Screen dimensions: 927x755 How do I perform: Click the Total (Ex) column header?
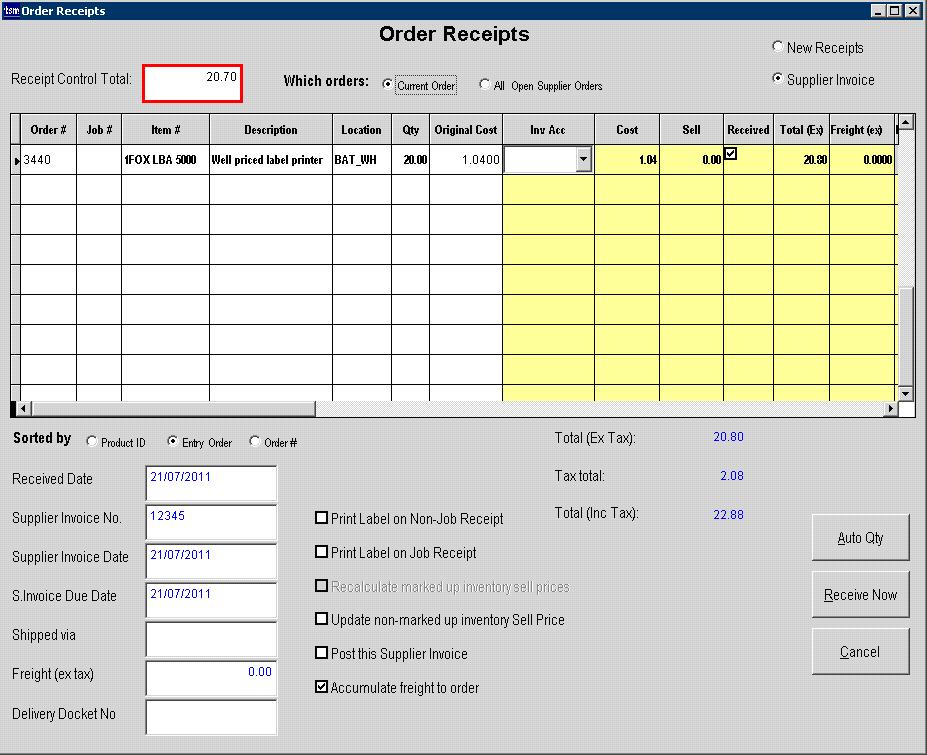pos(801,129)
